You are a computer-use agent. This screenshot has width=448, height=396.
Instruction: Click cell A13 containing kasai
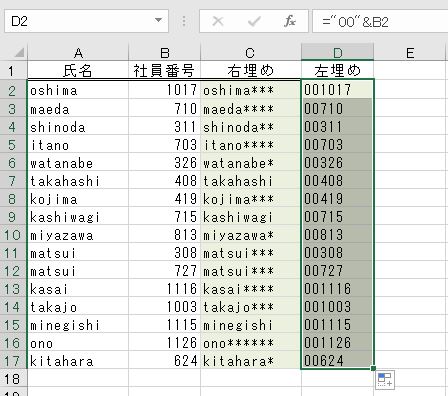click(78, 289)
